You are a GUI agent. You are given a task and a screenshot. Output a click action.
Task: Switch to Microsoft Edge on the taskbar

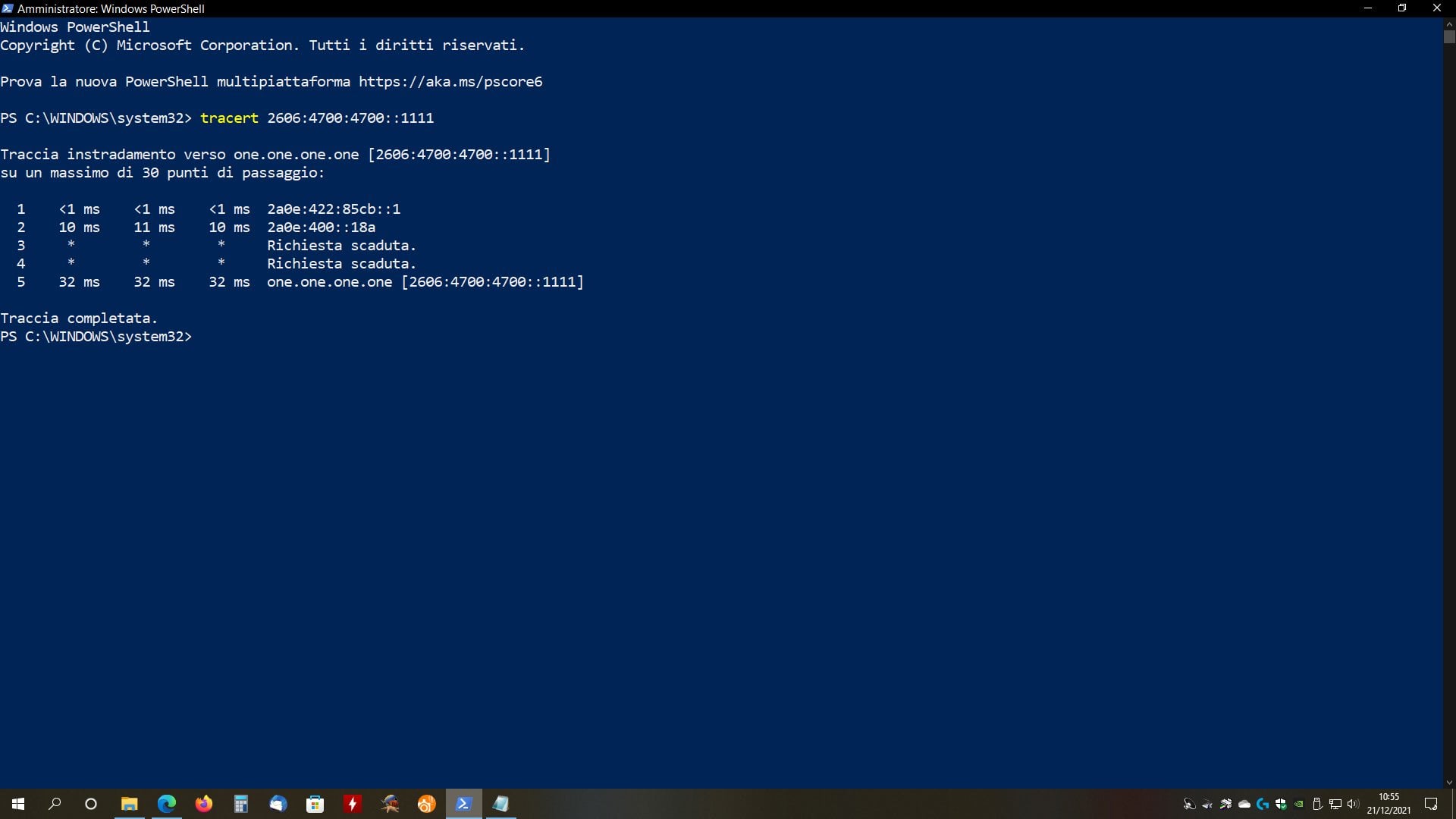tap(166, 804)
